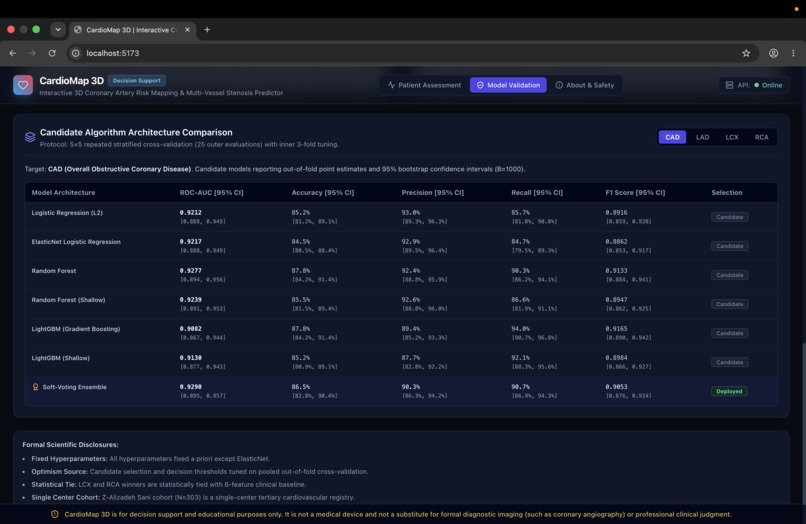Viewport: 806px width, 524px height.
Task: Click precision value 93.0% for Logistic Regression
Action: [x=411, y=212]
